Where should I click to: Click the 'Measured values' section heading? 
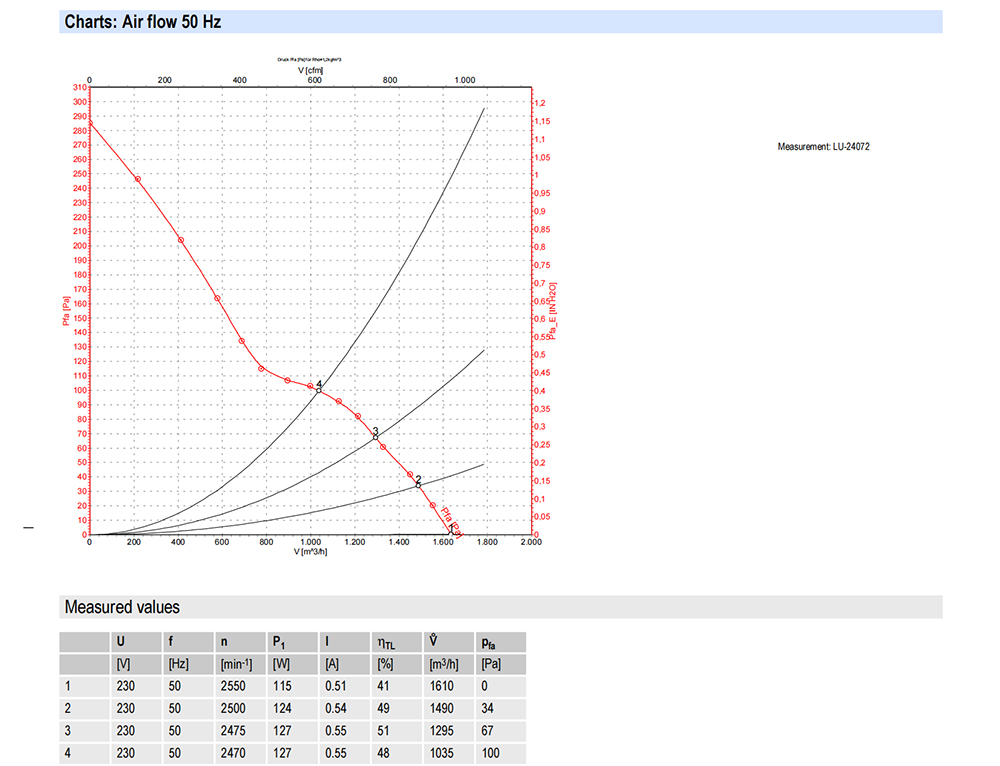click(122, 607)
